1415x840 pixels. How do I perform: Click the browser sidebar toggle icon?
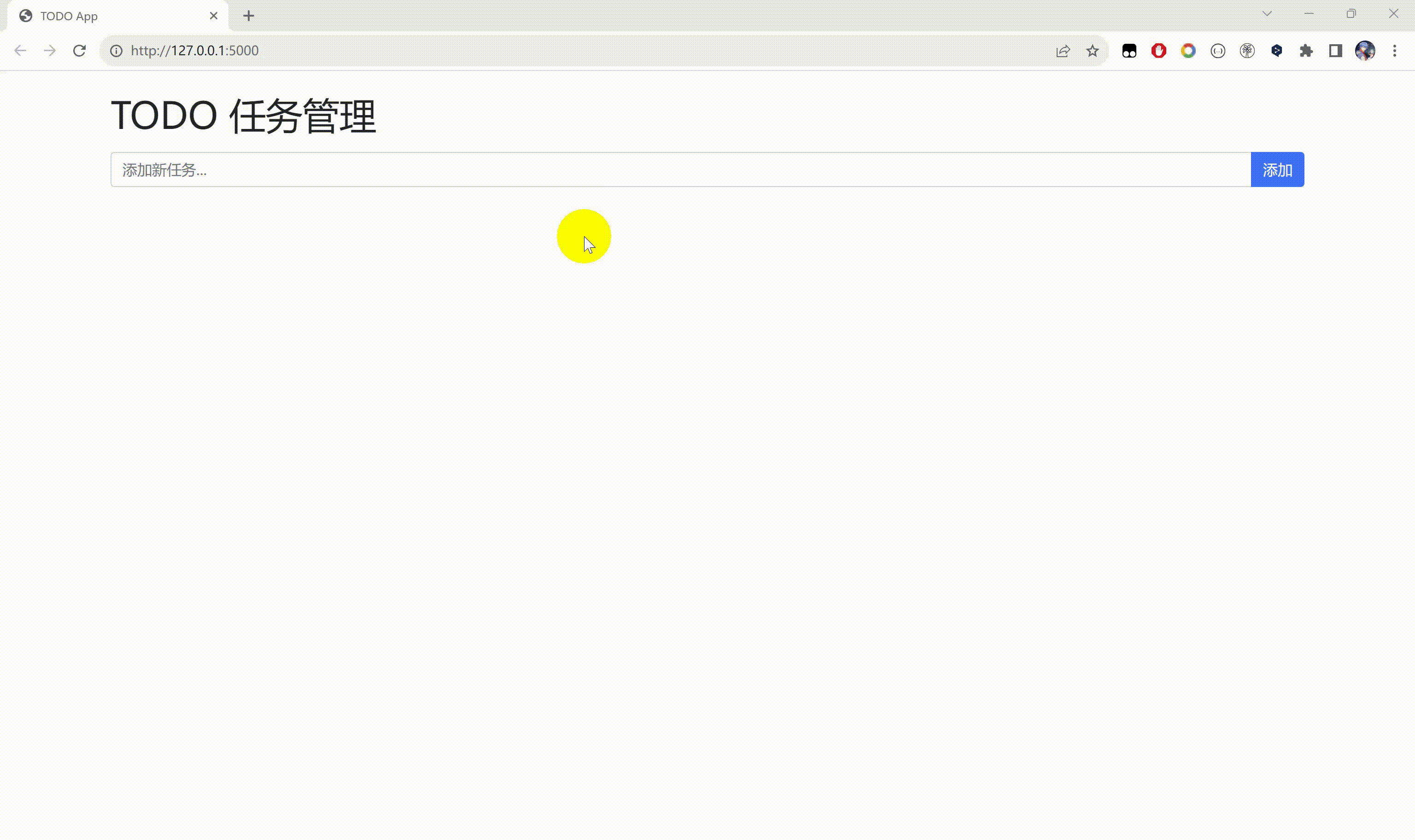click(1337, 50)
